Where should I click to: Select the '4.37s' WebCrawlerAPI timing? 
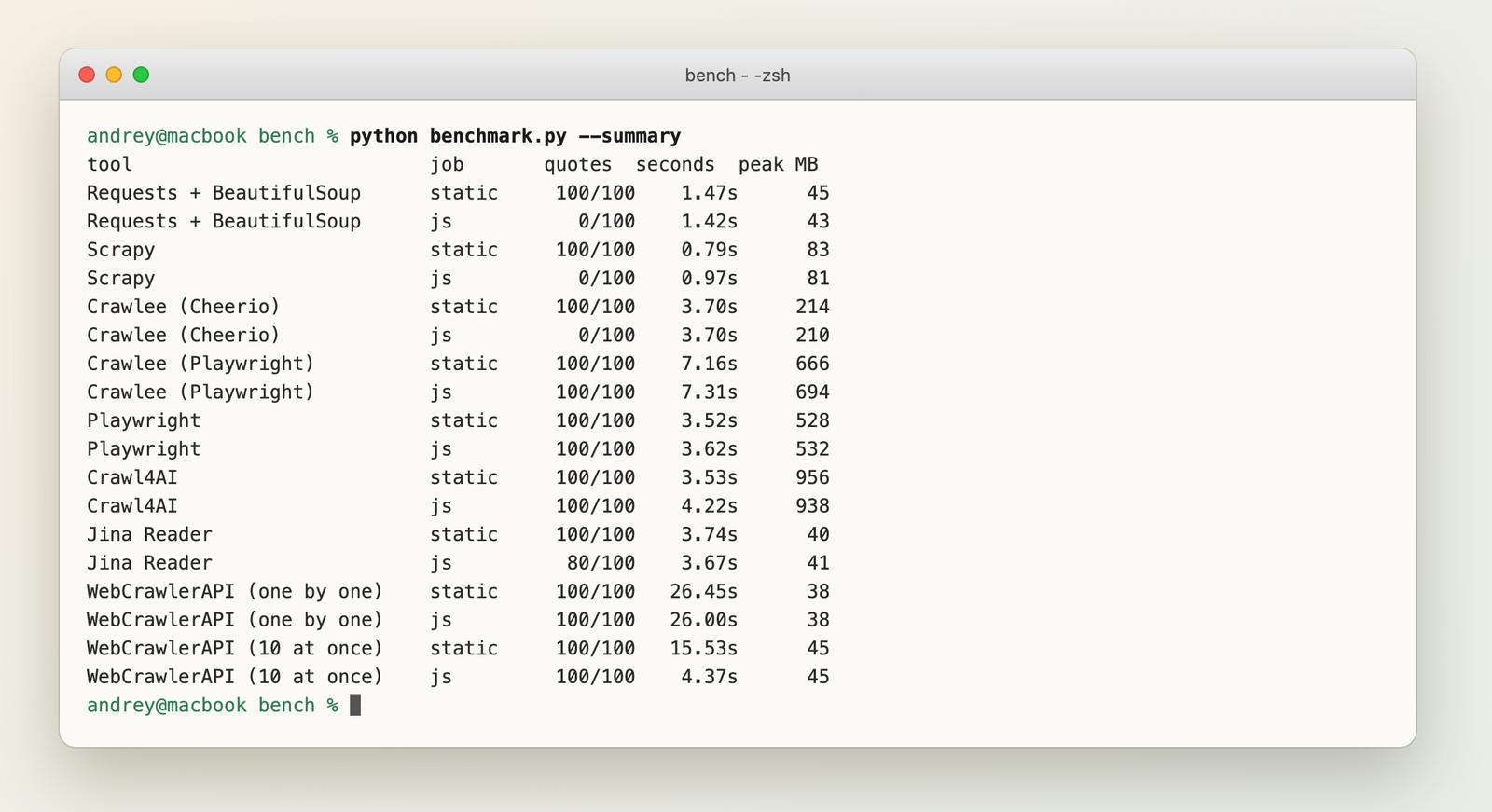tap(709, 677)
